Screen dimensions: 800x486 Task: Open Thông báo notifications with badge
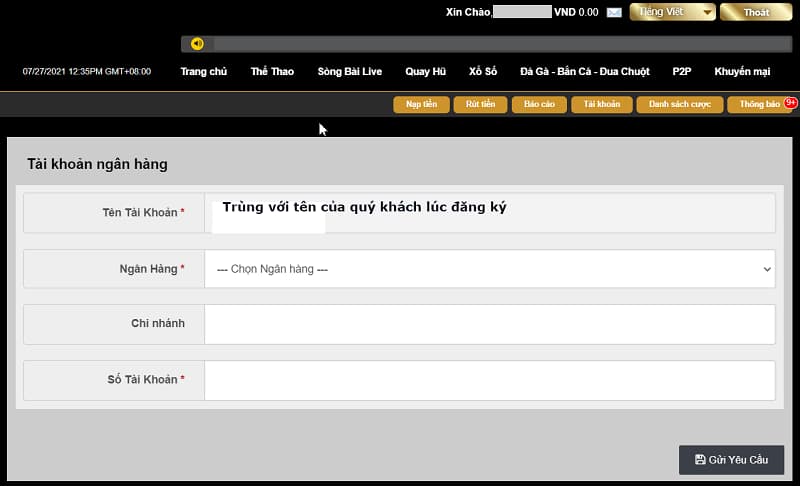coord(759,104)
